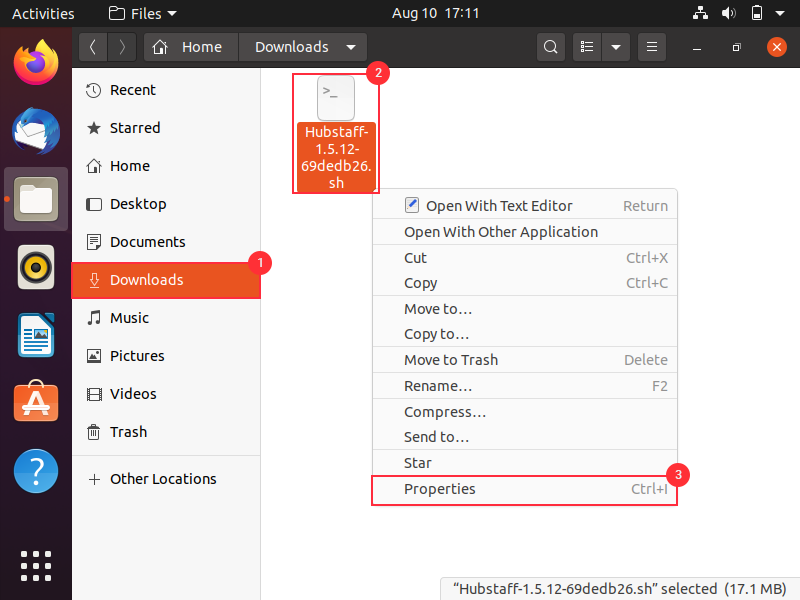This screenshot has height=600, width=800.
Task: Choose Send to… from the context menu
Action: click(525, 437)
